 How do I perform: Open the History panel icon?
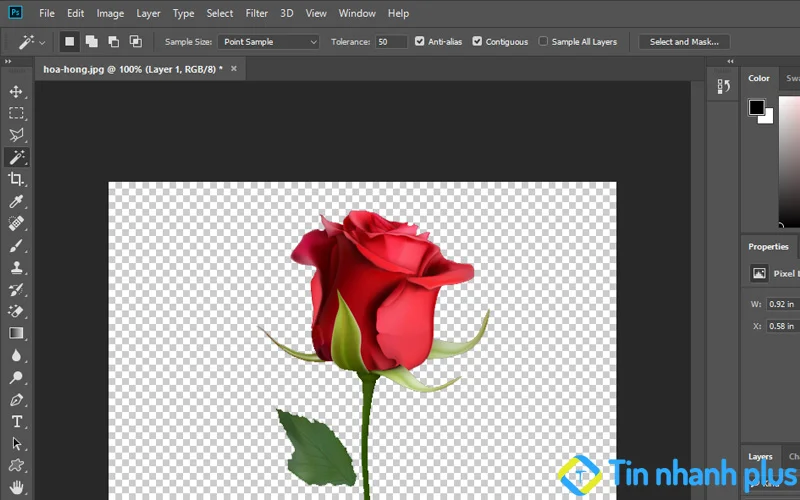[723, 86]
